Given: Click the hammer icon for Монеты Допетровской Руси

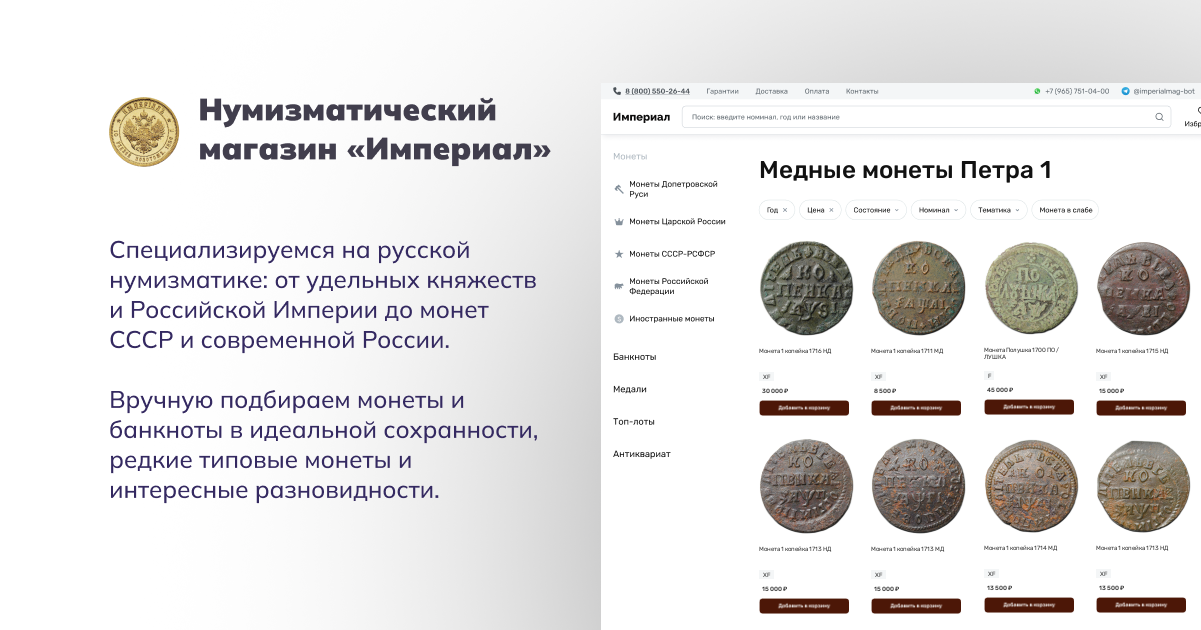Looking at the screenshot, I should coord(619,189).
